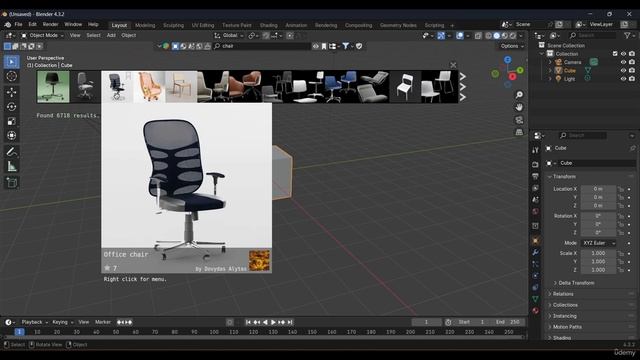Switch to the Shading workspace tab
The width and height of the screenshot is (640, 360).
[x=269, y=25]
